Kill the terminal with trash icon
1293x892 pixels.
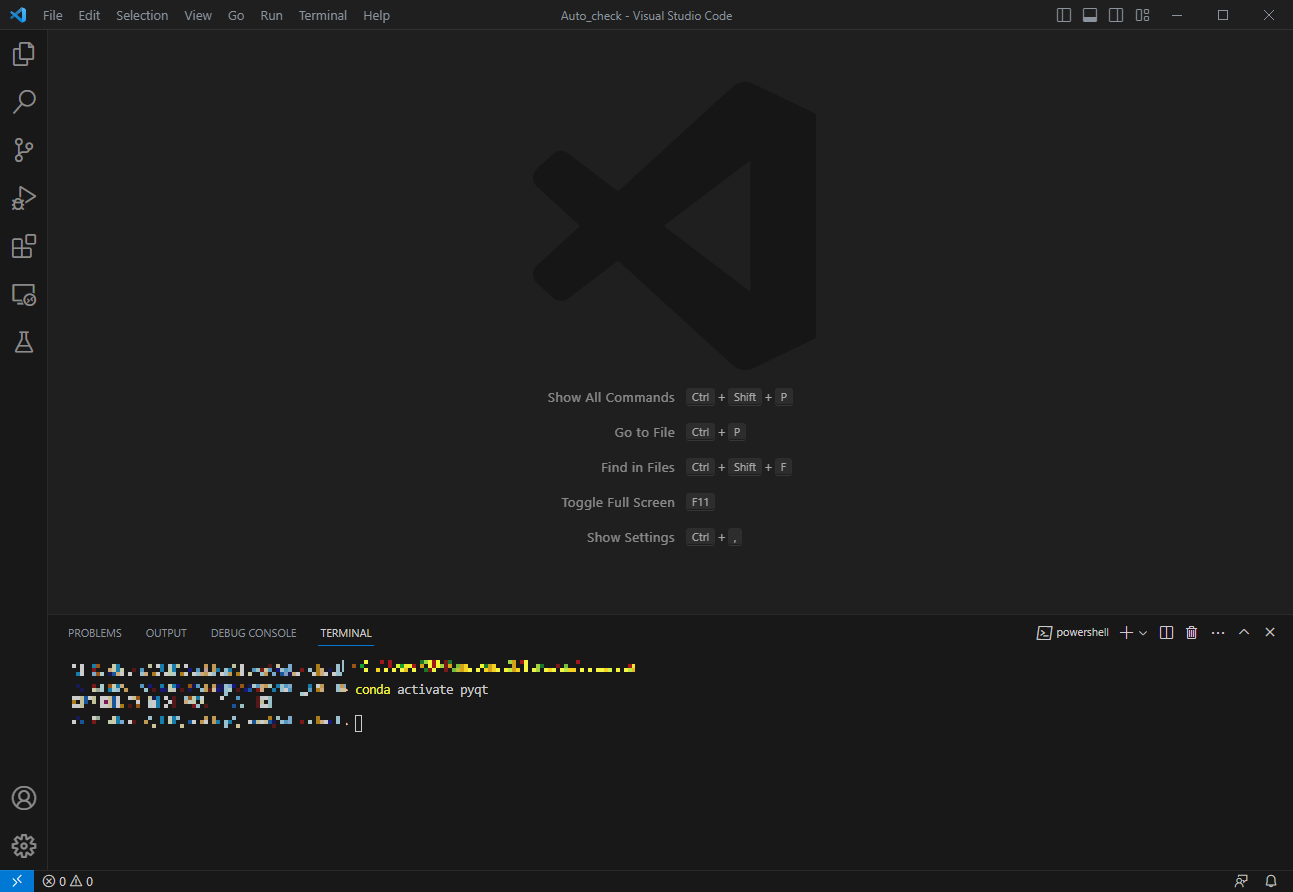[x=1191, y=632]
